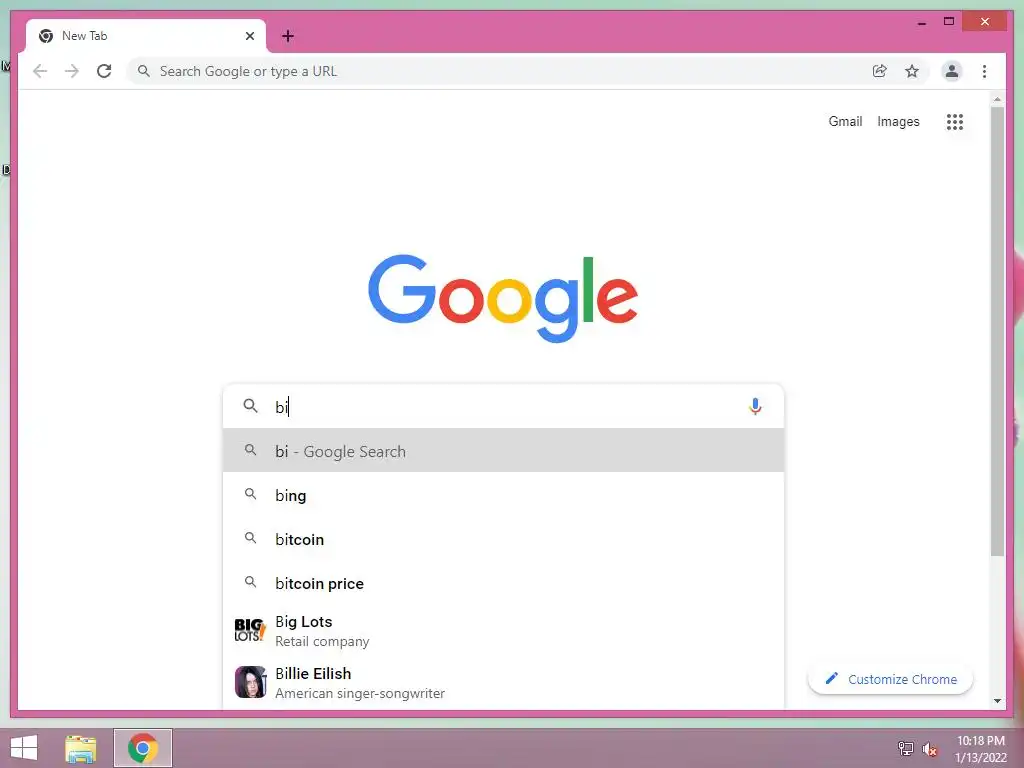Click the page scroll-down arrow

coord(997,701)
